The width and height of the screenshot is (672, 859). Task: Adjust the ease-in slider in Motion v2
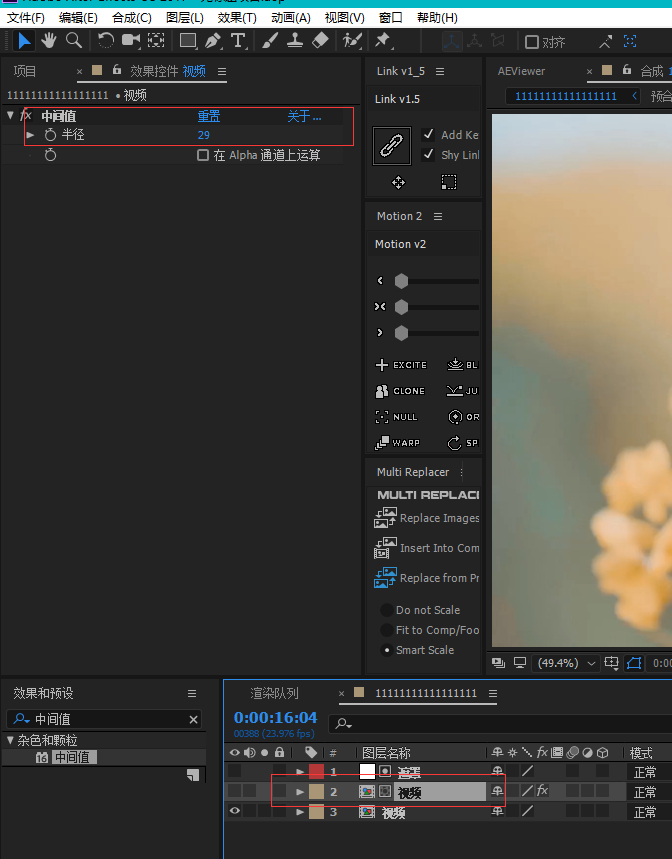click(x=401, y=281)
